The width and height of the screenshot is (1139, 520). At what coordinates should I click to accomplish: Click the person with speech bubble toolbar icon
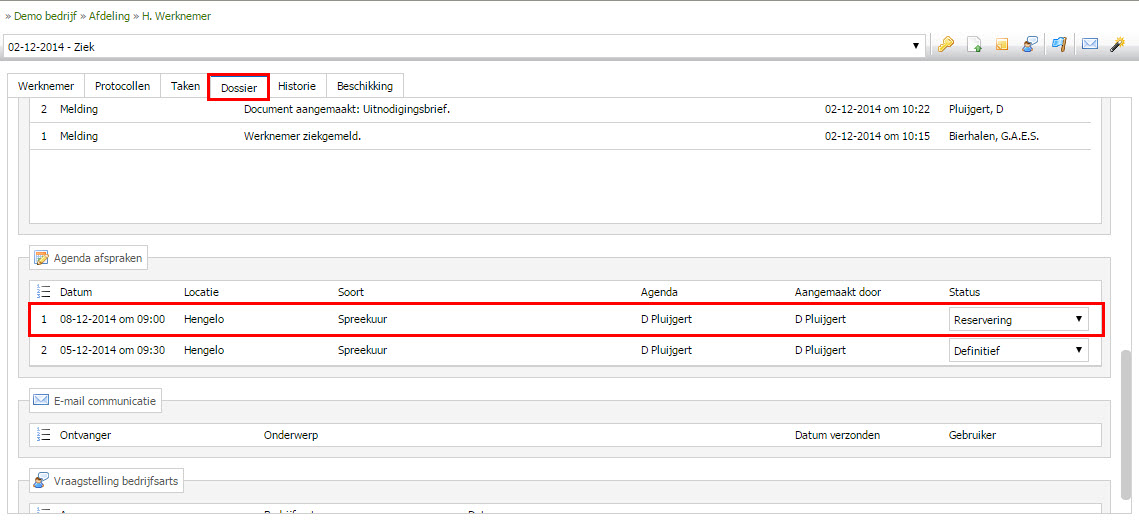1028,45
